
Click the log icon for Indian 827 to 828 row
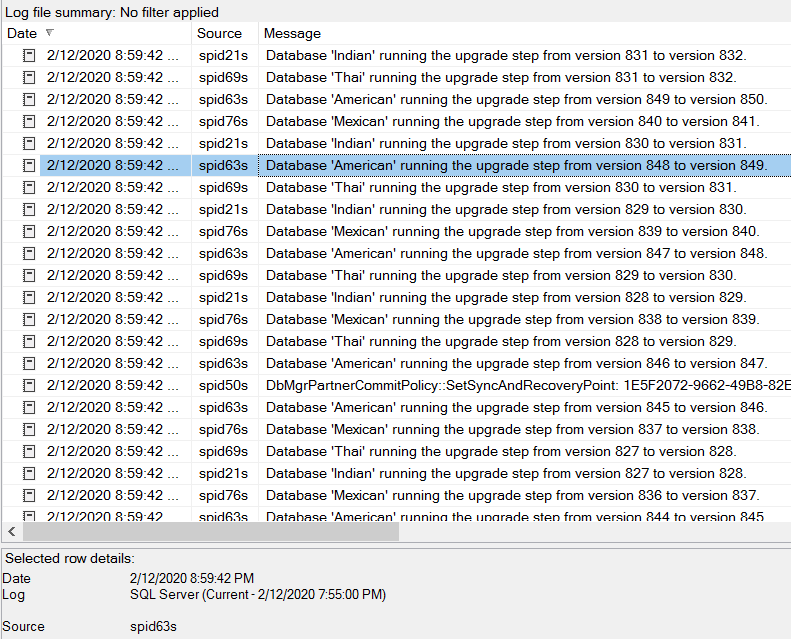29,473
